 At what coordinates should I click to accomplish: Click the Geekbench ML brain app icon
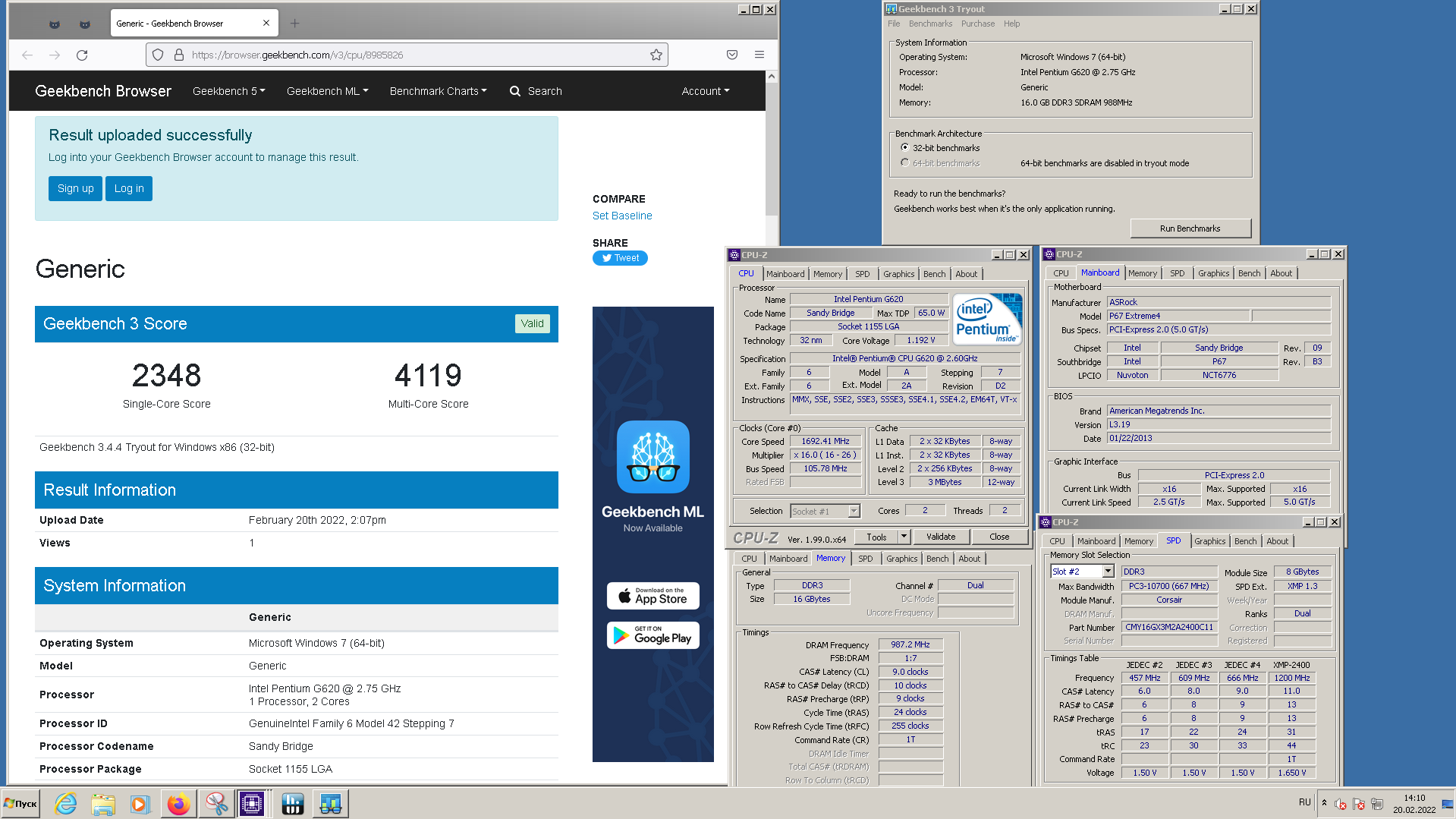point(653,457)
